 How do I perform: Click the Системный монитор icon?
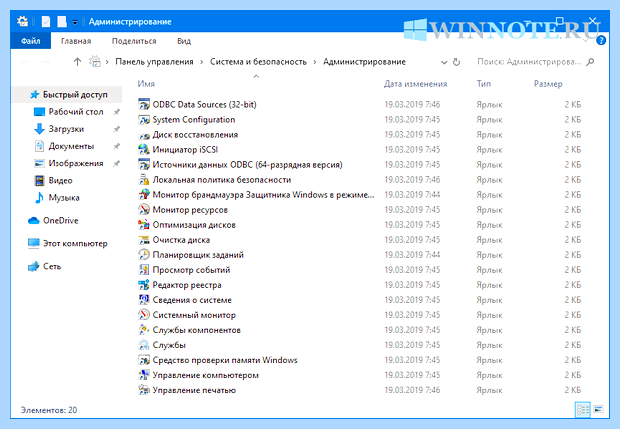144,315
